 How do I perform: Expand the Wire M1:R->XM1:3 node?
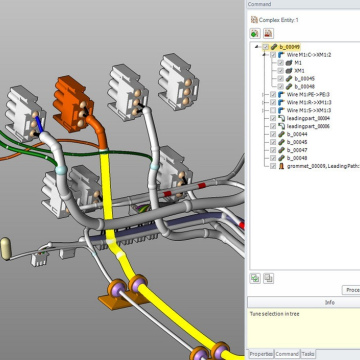[x=264, y=103]
